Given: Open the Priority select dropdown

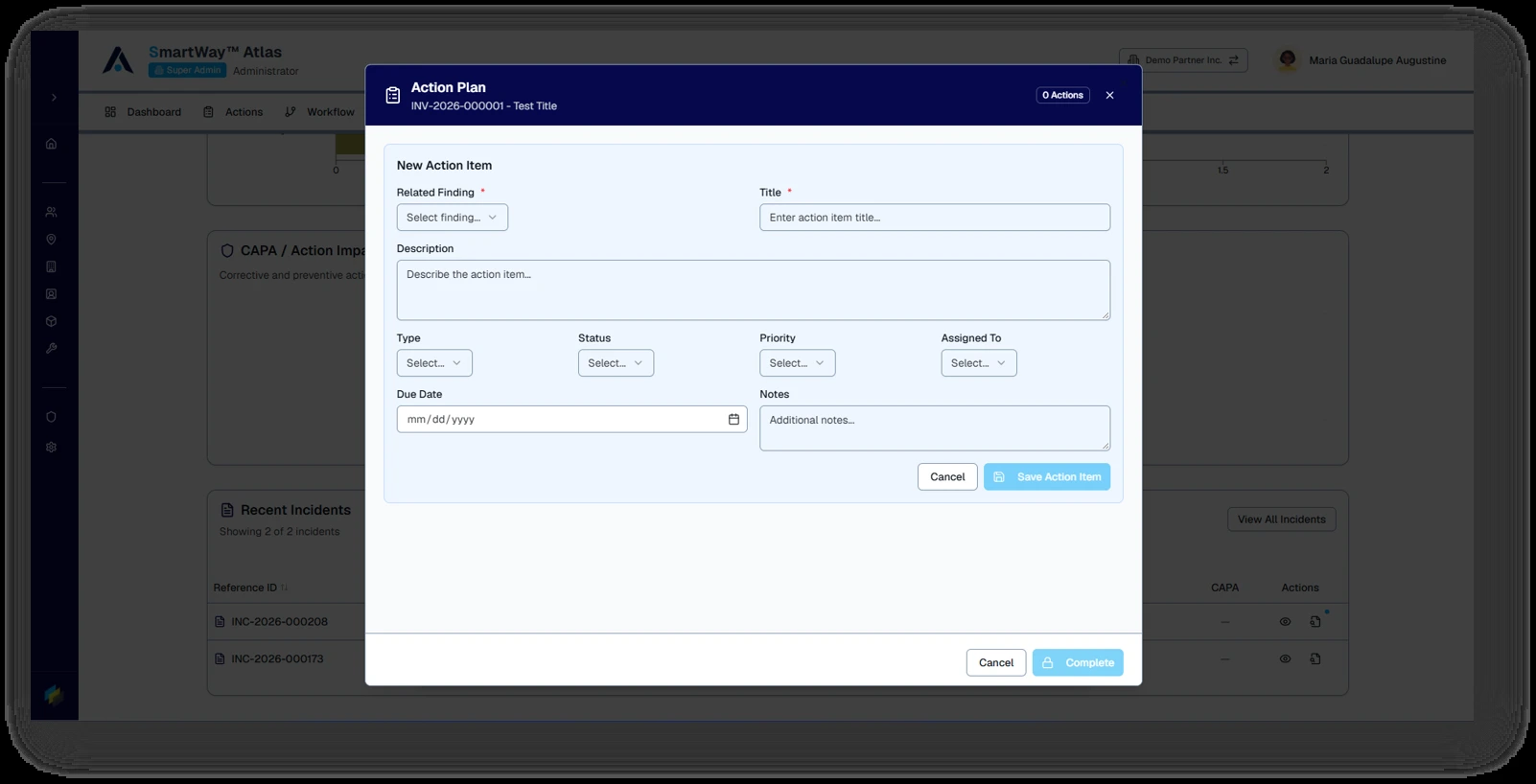Looking at the screenshot, I should (x=798, y=363).
